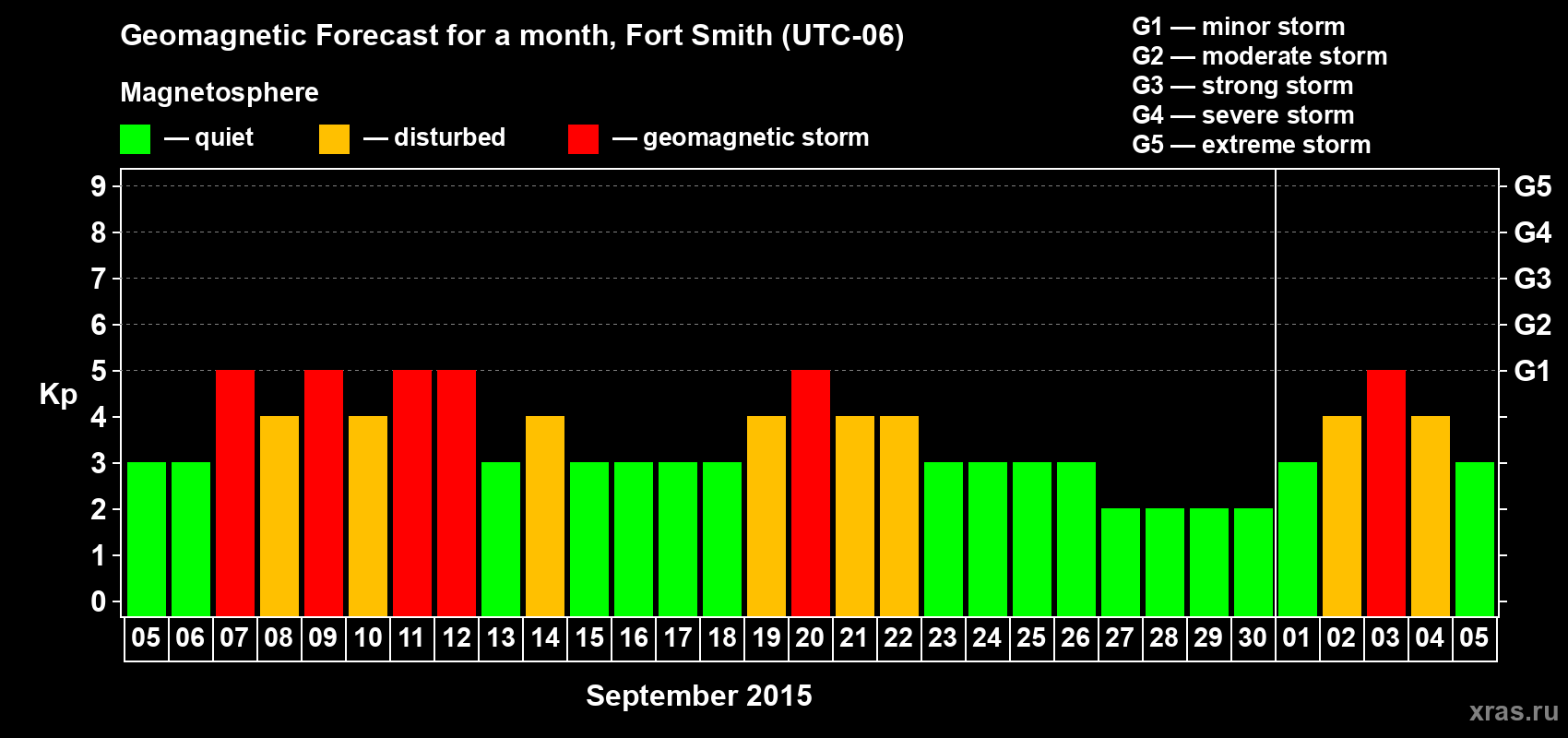Click the 'G3 — strong storm' legend line
Screen dimensions: 1568x738
point(1242,86)
